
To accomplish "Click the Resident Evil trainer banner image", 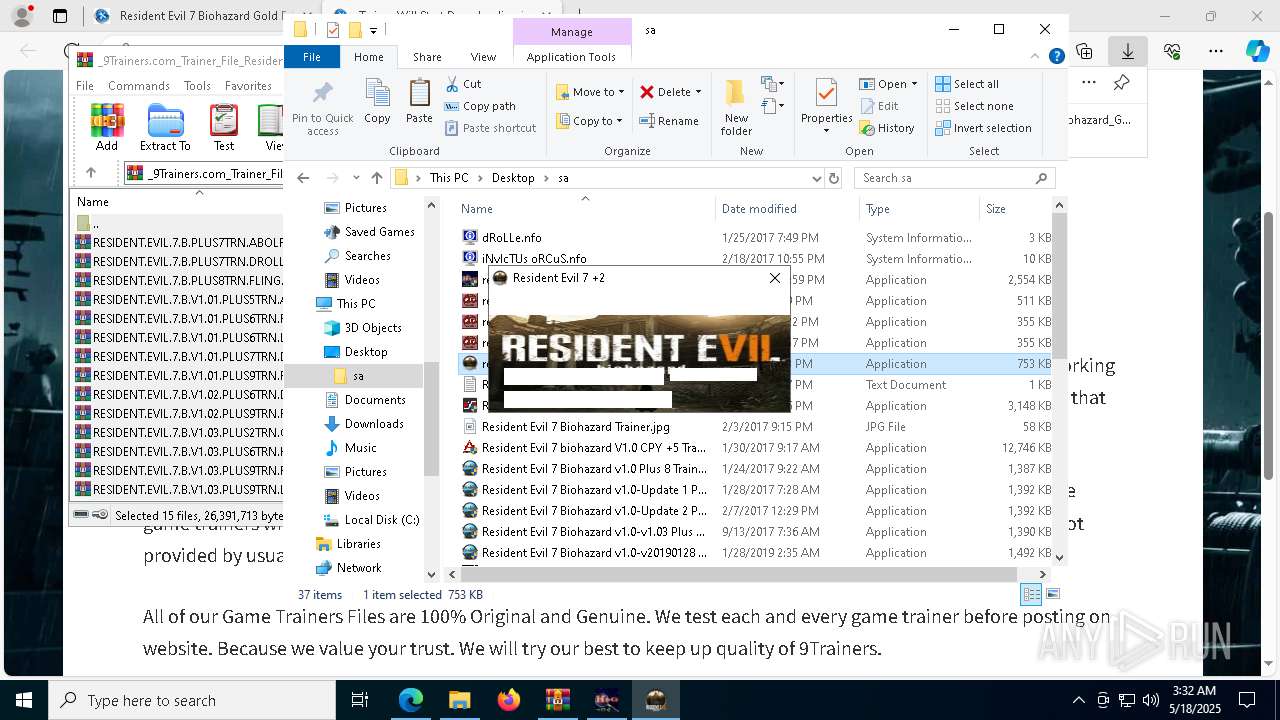I will click(x=638, y=362).
